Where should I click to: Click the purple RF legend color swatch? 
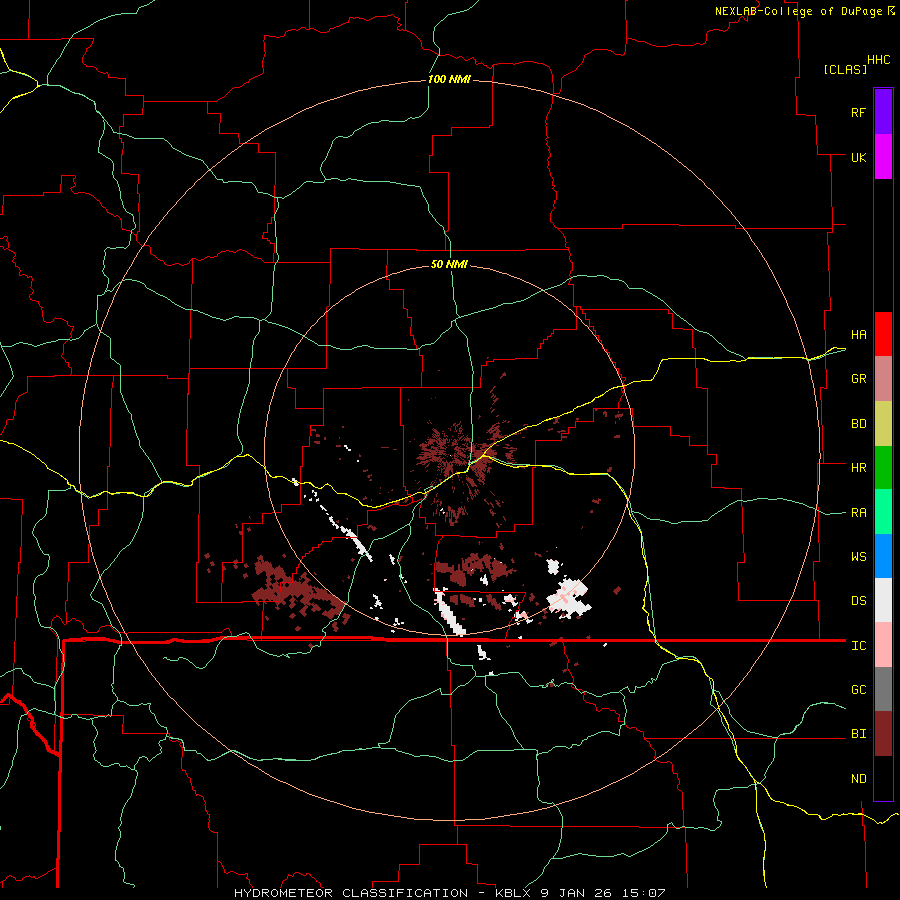click(x=883, y=112)
